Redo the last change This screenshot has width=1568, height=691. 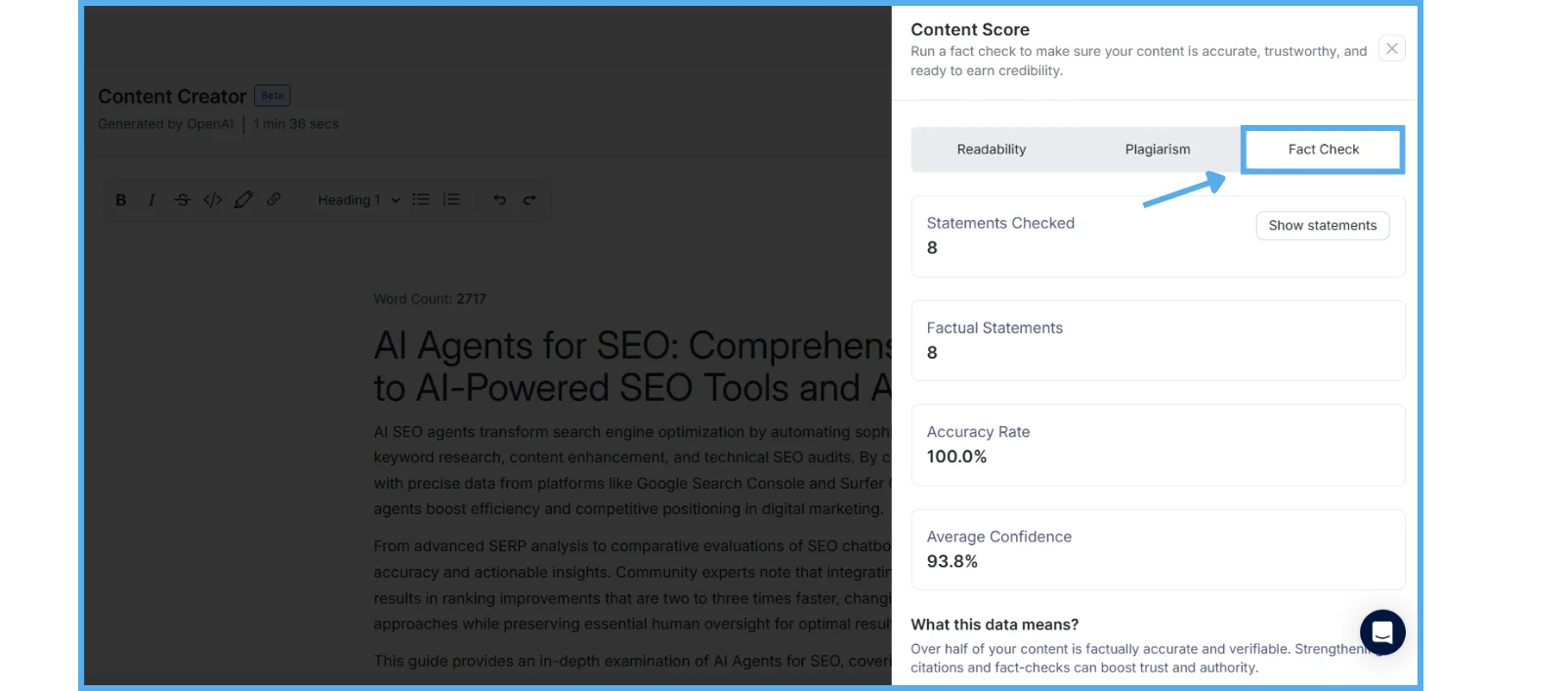click(530, 199)
